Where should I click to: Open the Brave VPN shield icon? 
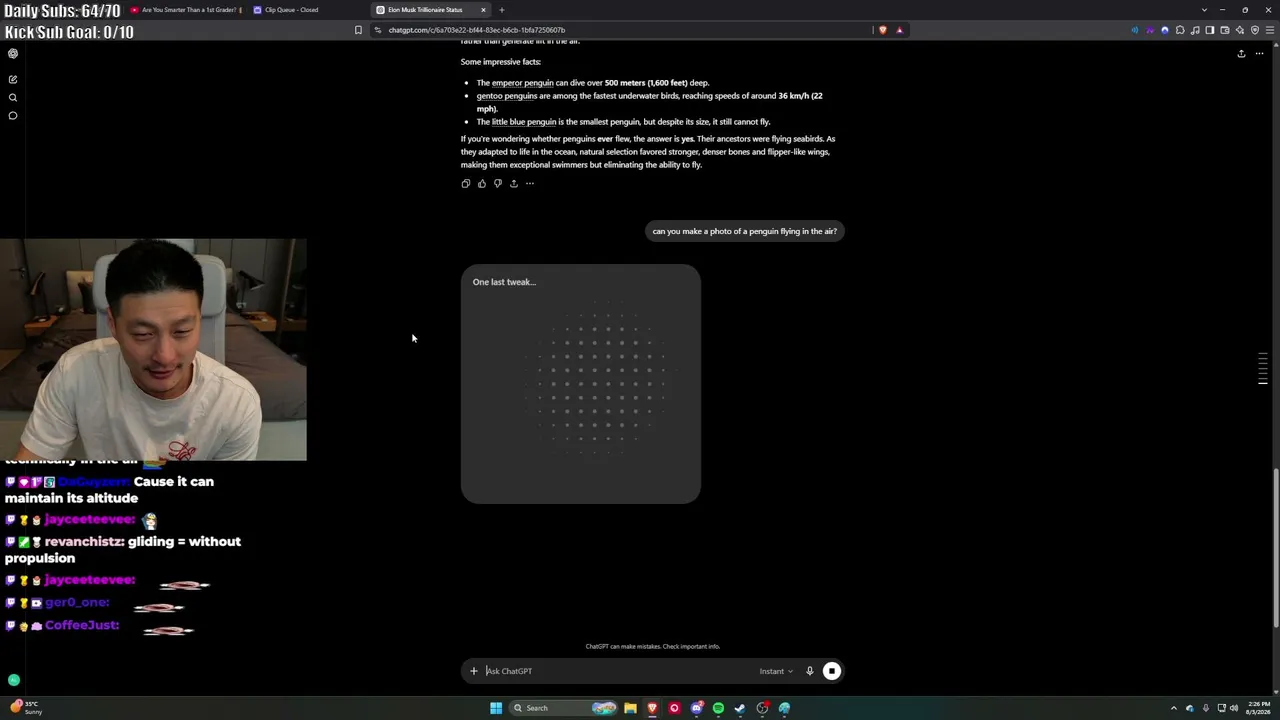[x=1255, y=30]
